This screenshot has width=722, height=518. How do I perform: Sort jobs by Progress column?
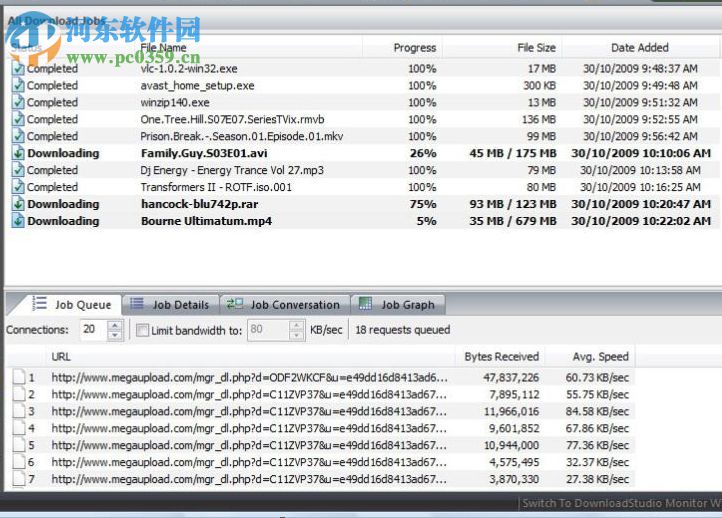tap(415, 47)
